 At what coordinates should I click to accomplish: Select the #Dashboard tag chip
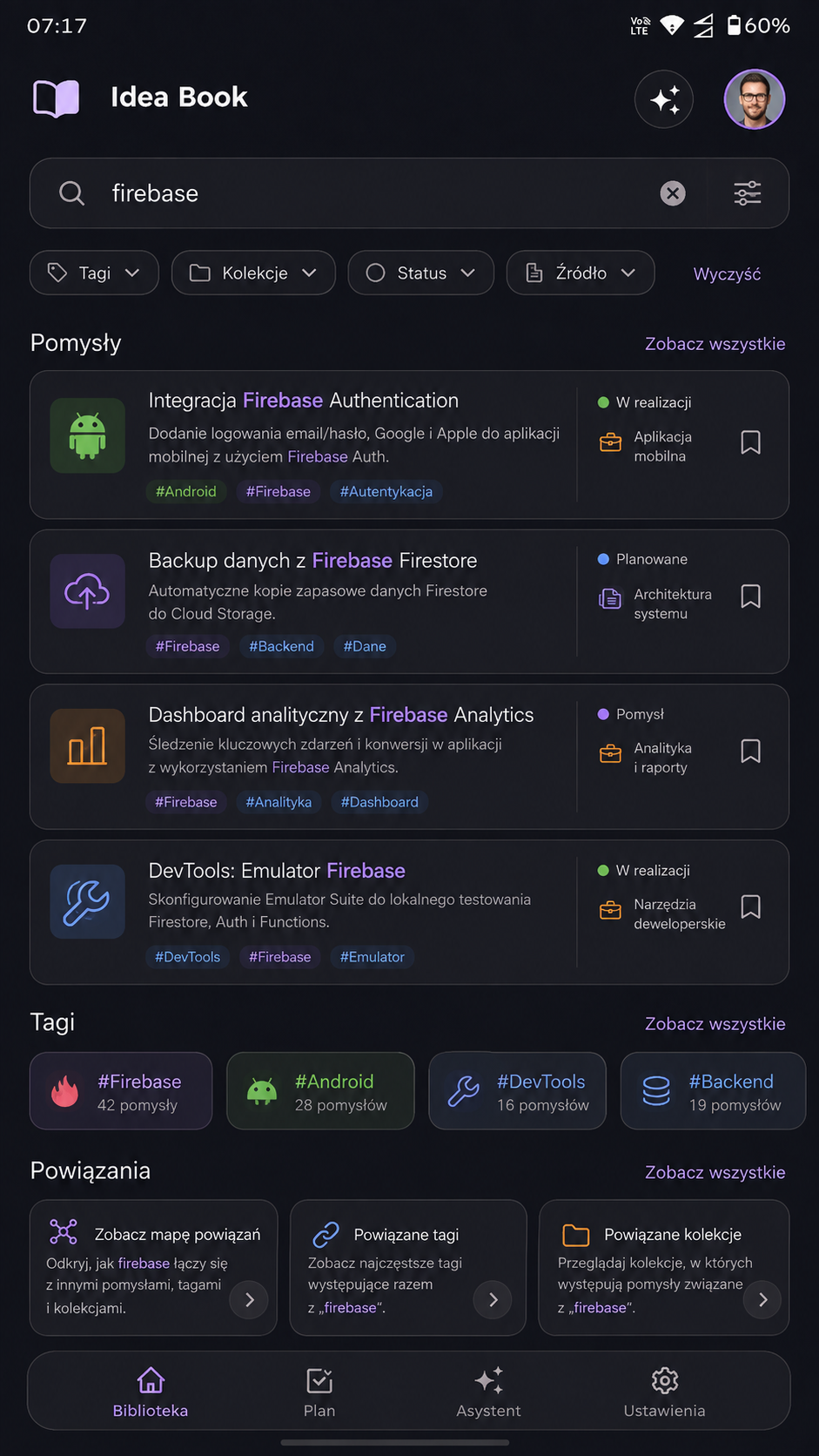coord(379,802)
